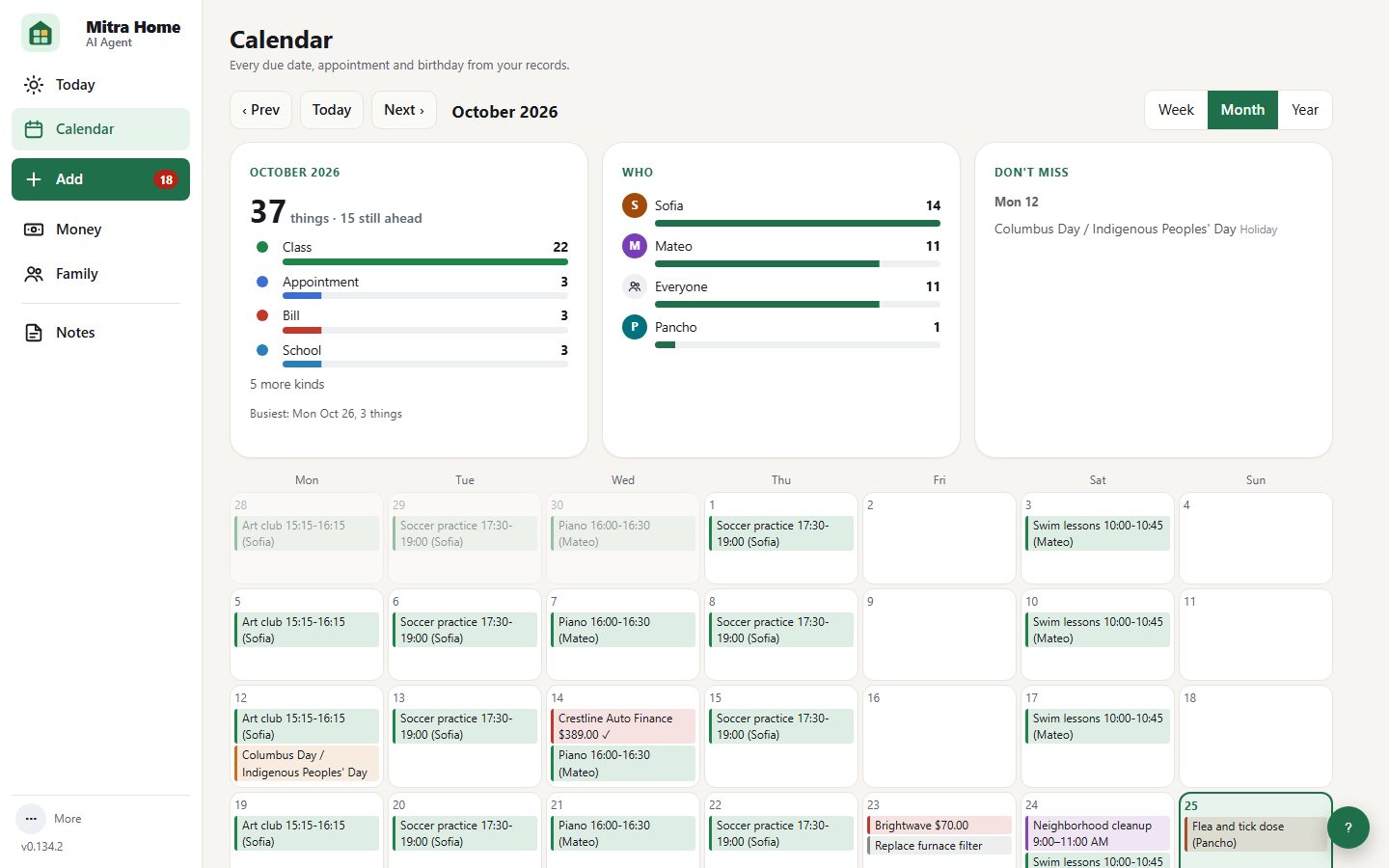Screen dimensions: 1389x868
Task: Open Piano event on the 7th
Action: tap(623, 630)
